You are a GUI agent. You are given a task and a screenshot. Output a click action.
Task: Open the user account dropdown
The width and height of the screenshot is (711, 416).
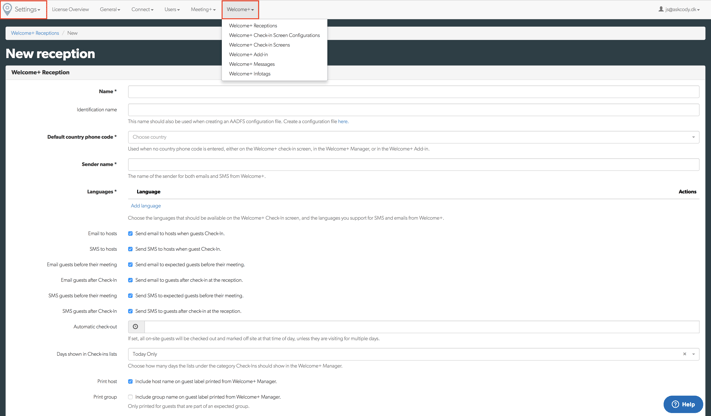click(x=679, y=9)
